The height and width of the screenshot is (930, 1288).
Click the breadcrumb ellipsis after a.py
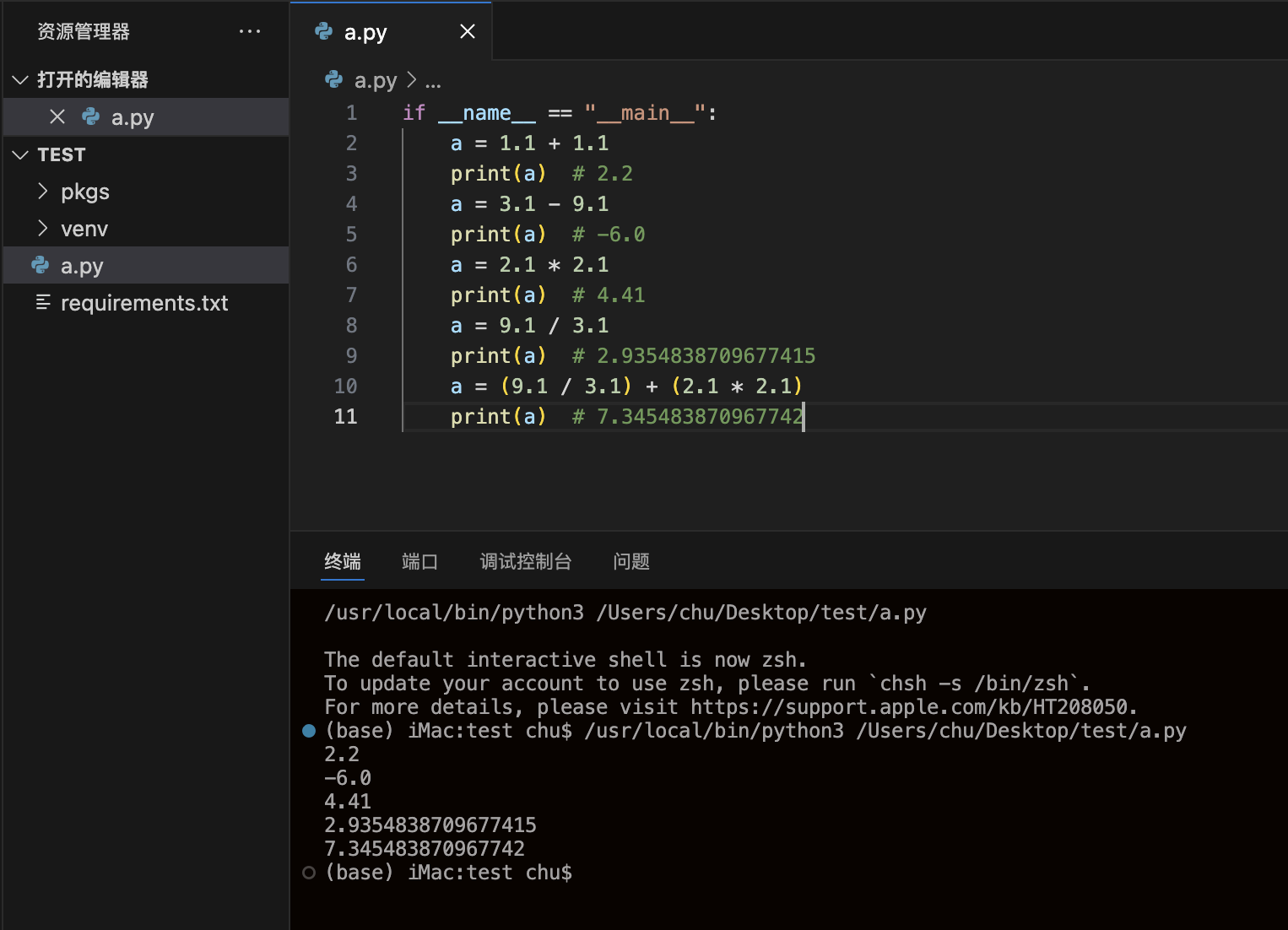click(x=433, y=82)
